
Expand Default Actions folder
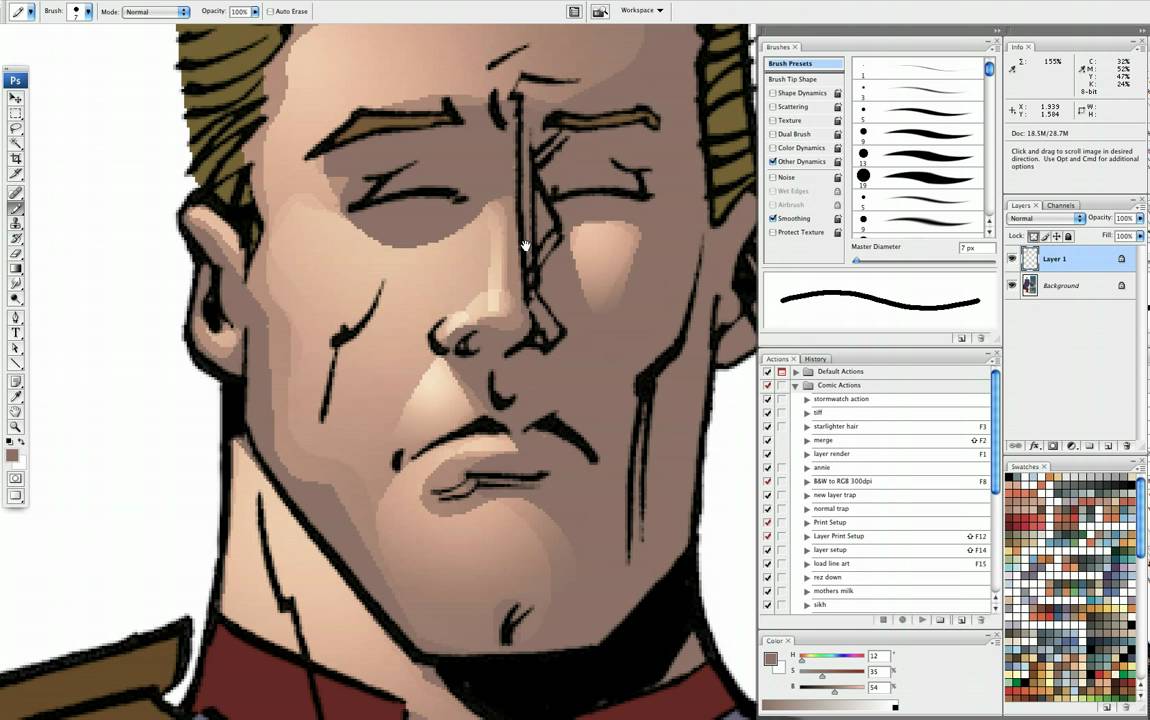coord(796,372)
